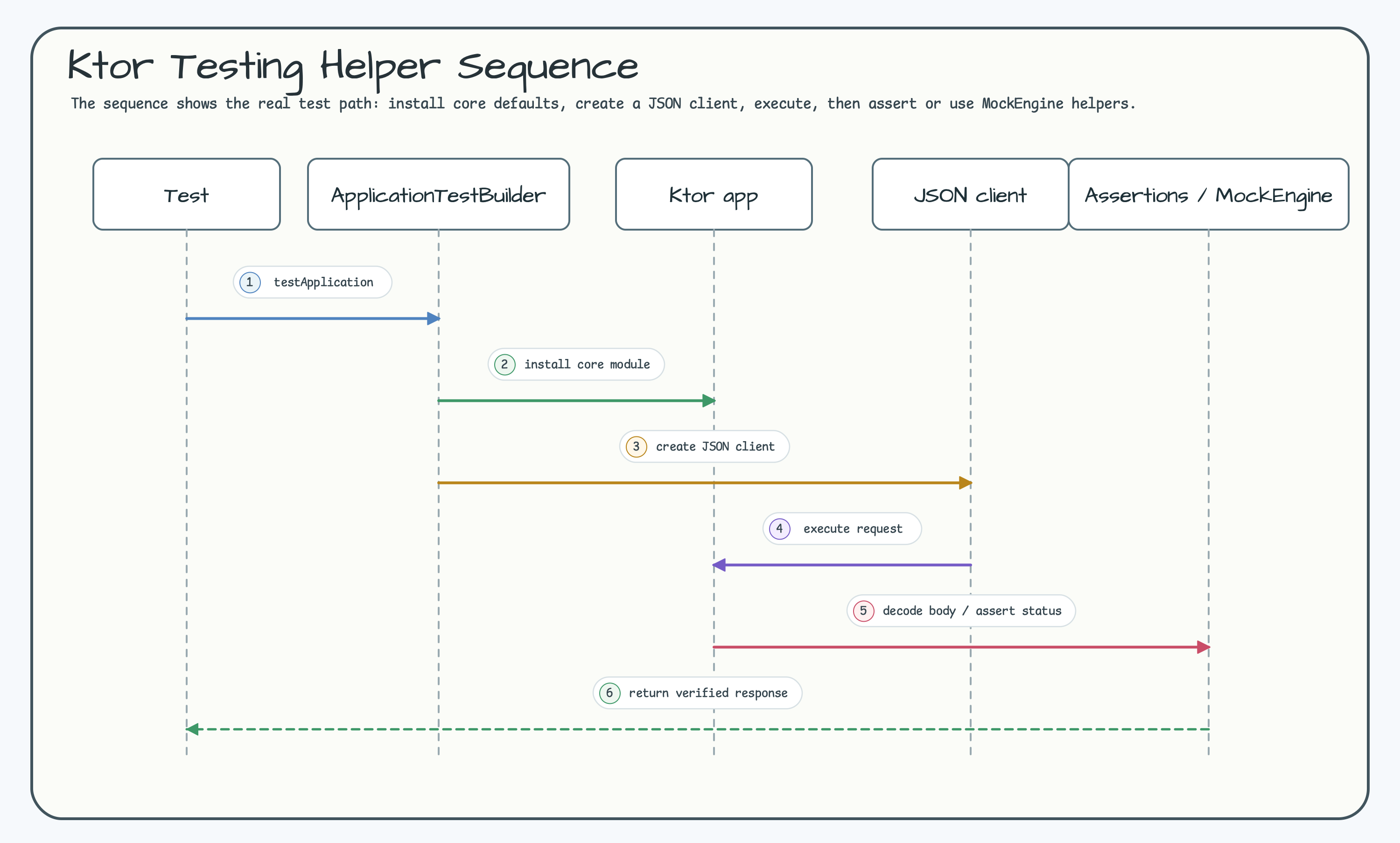
Task: Click step number 4 circle badge
Action: (780, 529)
